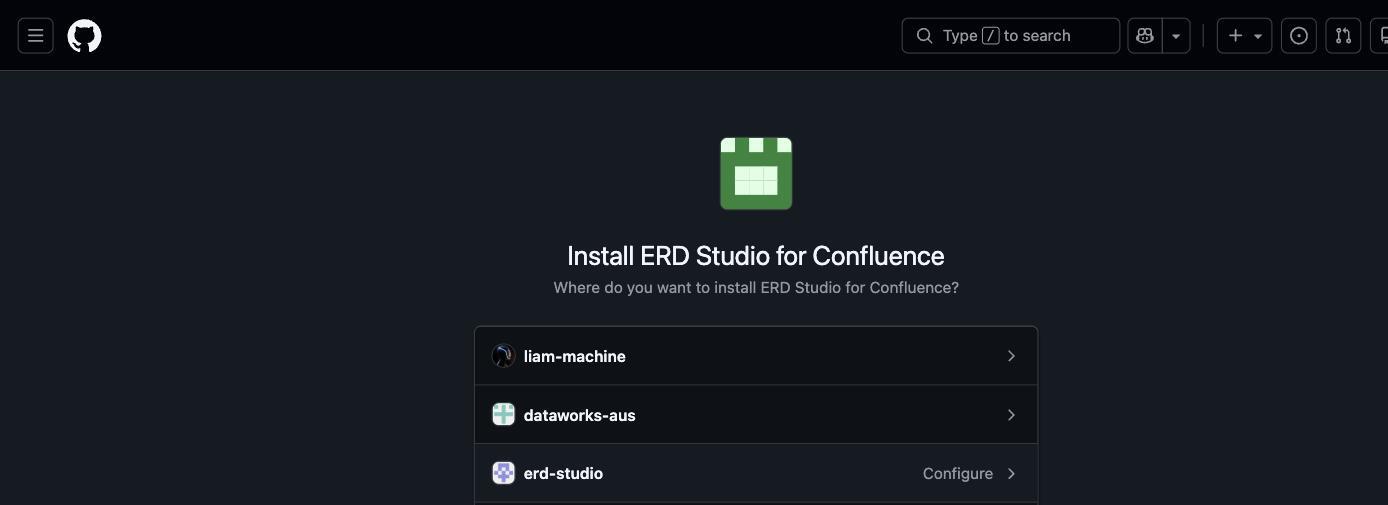This screenshot has height=505, width=1388.
Task: Expand the Copilot dropdown arrow
Action: point(1176,36)
